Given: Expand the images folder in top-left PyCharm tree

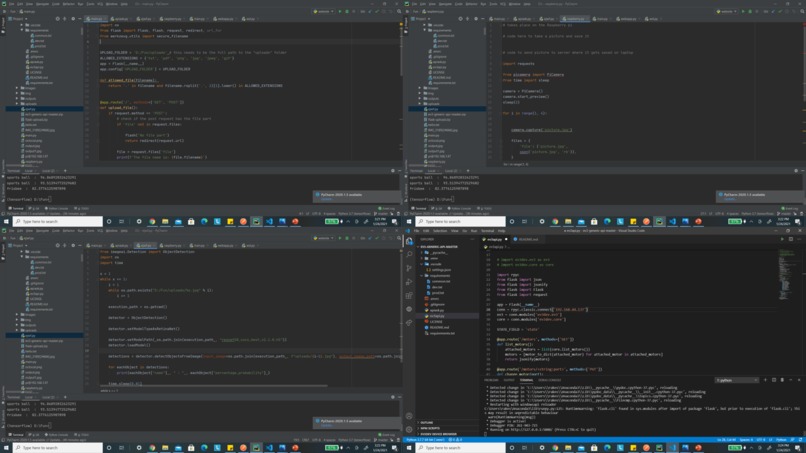Looking at the screenshot, I should coord(17,88).
